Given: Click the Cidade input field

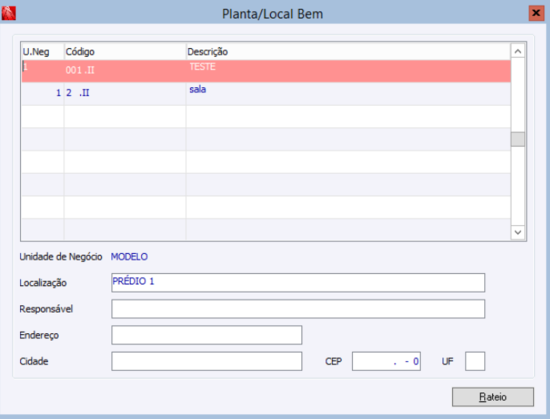Looking at the screenshot, I should click(x=207, y=361).
